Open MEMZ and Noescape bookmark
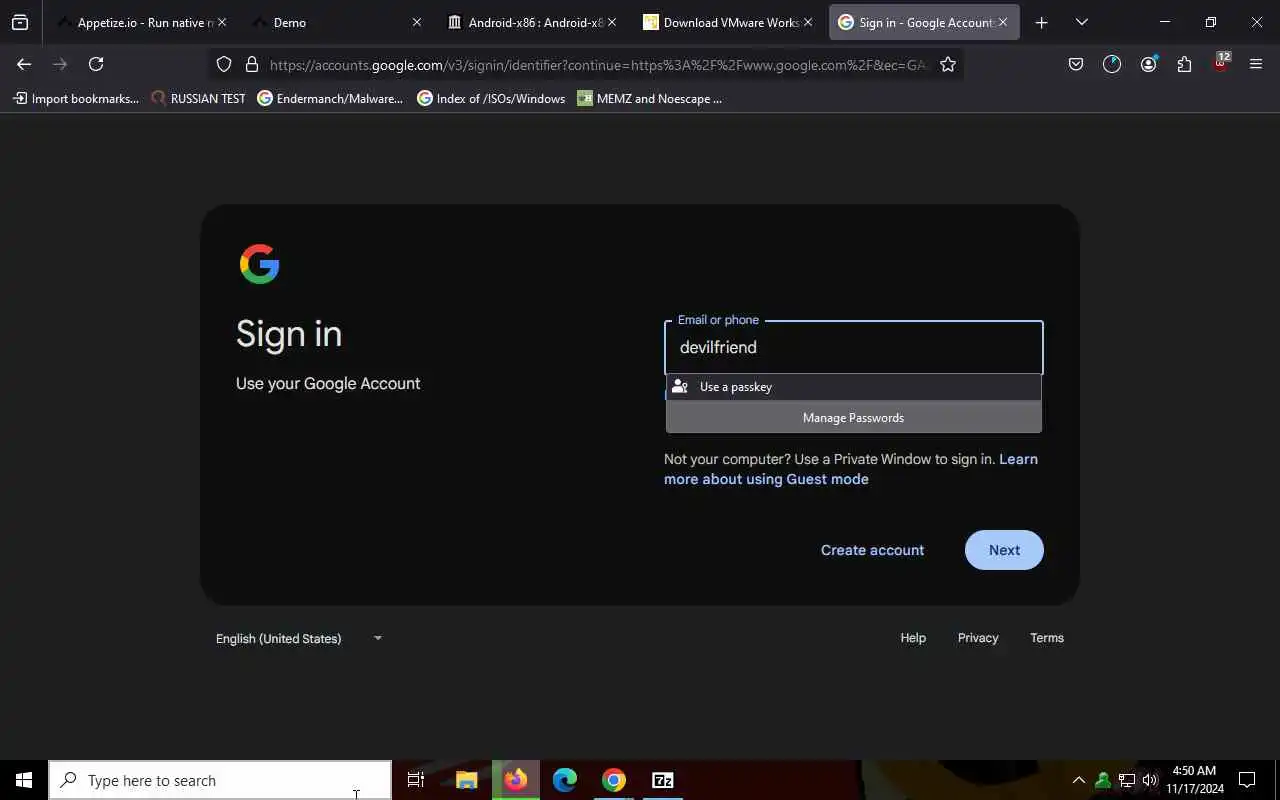The width and height of the screenshot is (1280, 800). point(649,98)
